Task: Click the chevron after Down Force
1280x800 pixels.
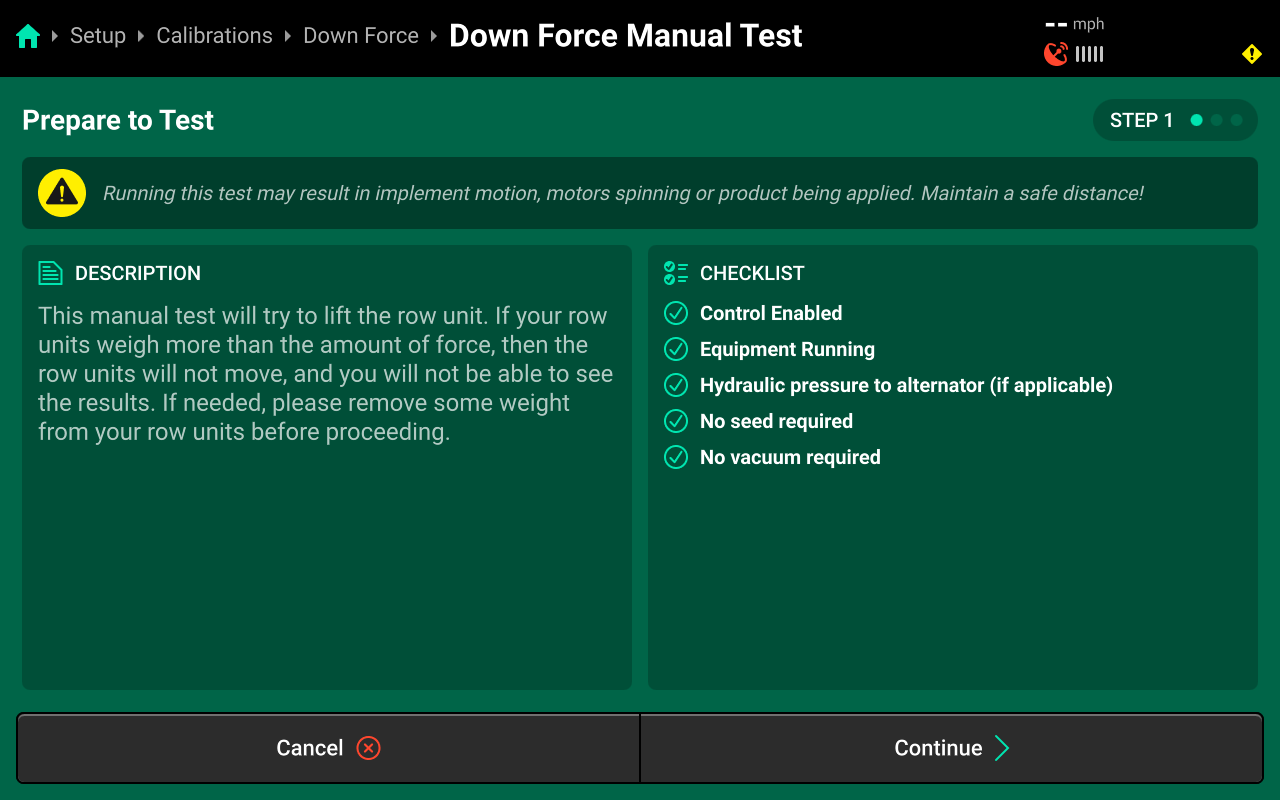Action: (x=434, y=35)
